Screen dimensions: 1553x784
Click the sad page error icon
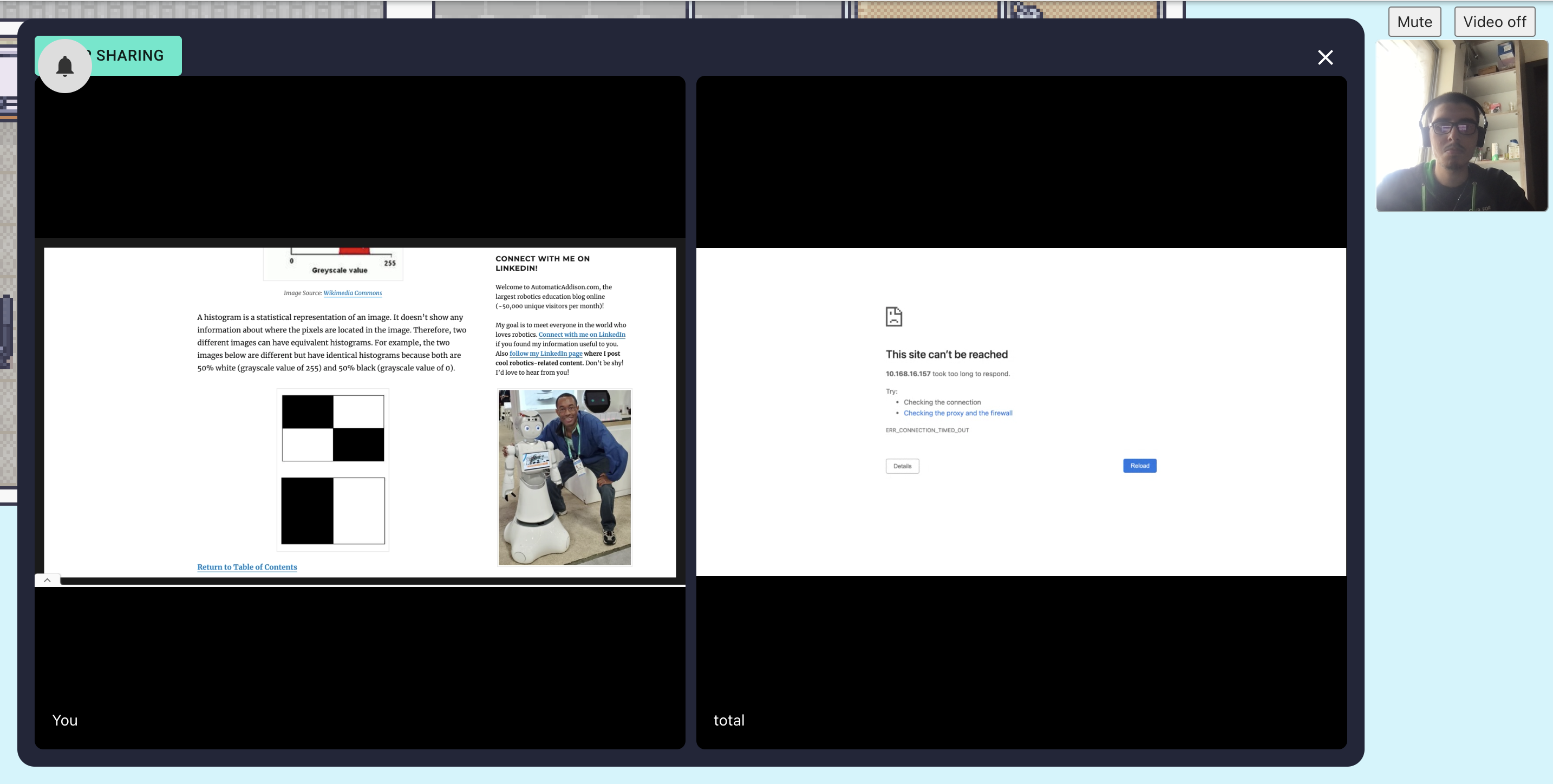(893, 316)
